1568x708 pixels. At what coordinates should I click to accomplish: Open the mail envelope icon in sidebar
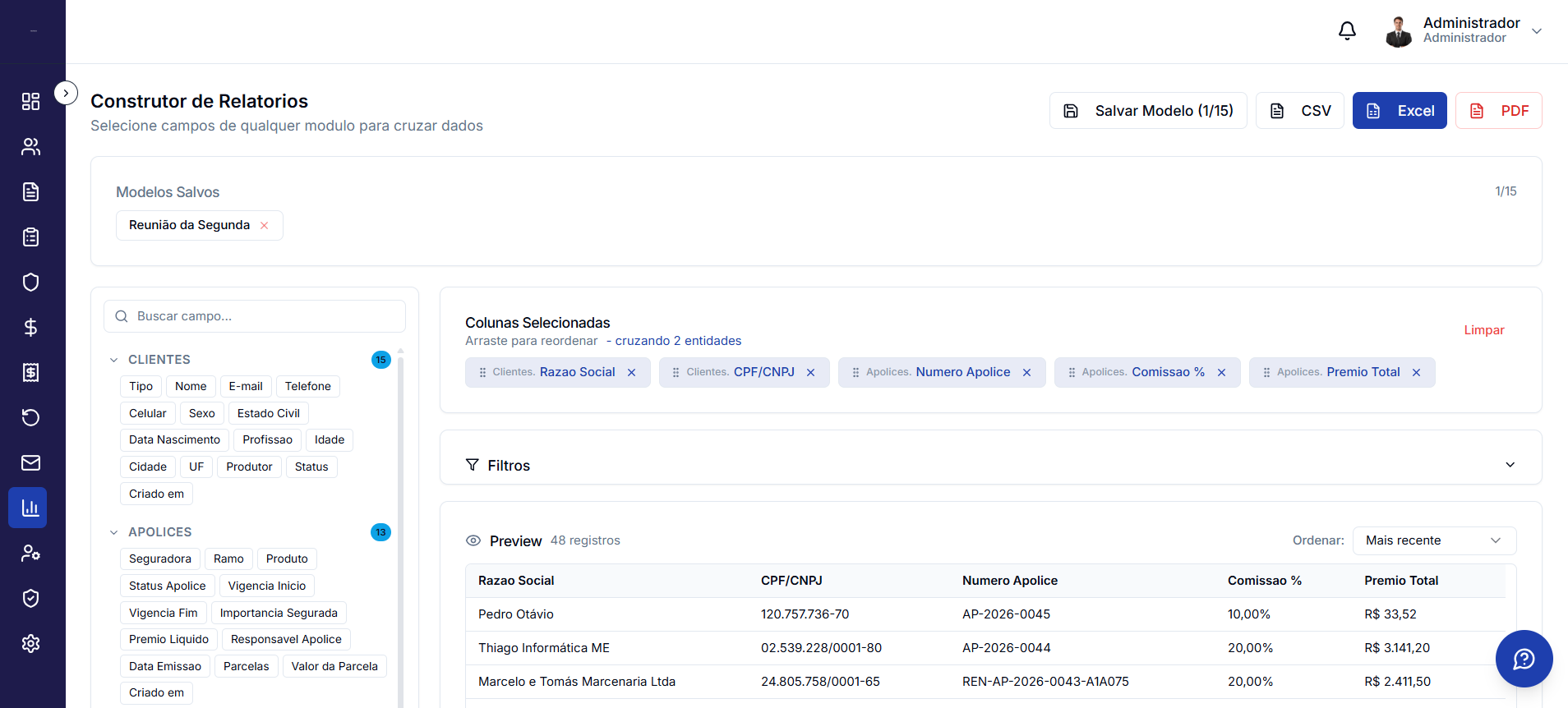tap(30, 462)
